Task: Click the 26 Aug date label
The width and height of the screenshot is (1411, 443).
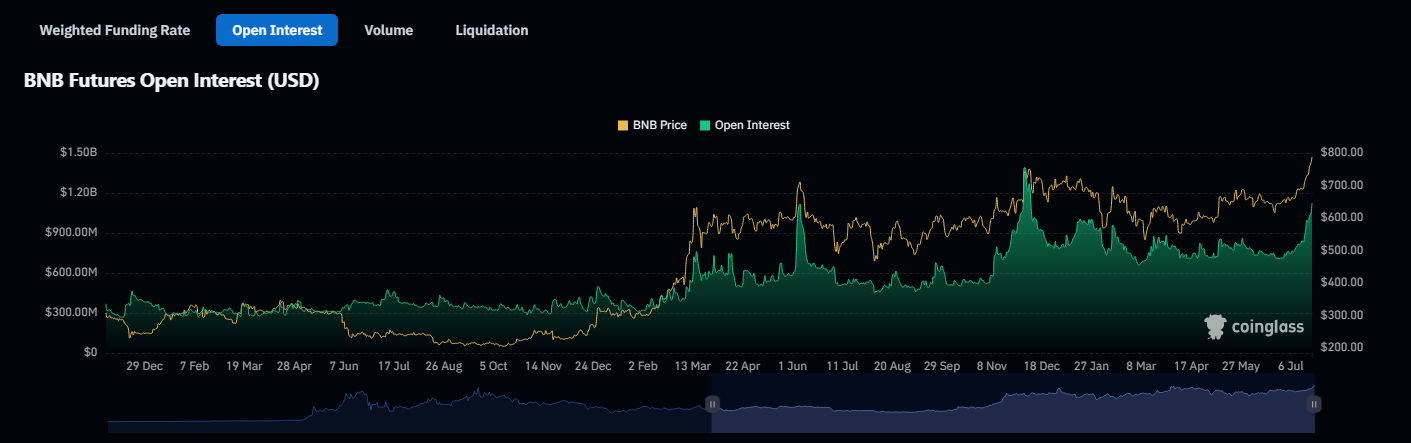Action: pos(444,367)
